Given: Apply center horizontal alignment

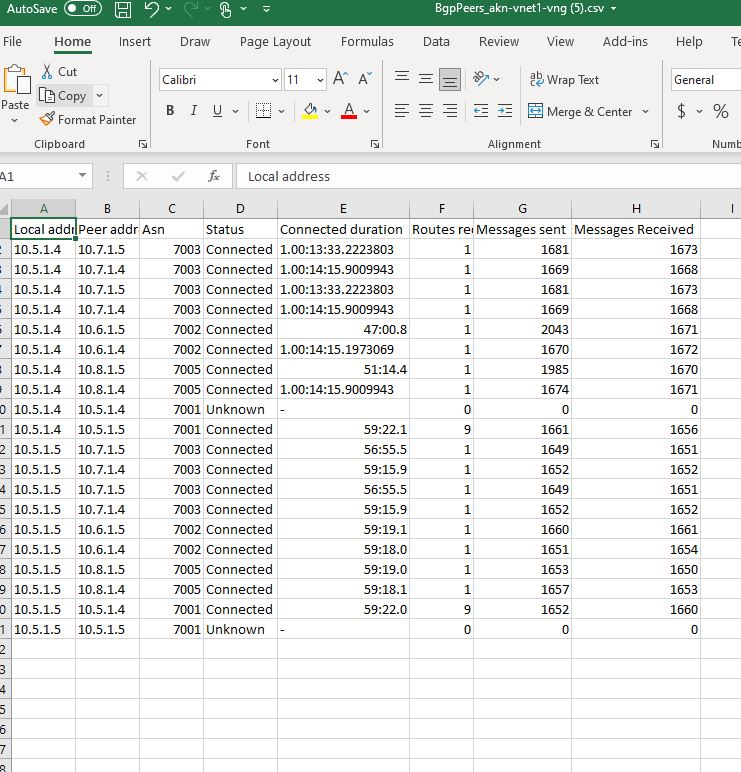Looking at the screenshot, I should [x=426, y=111].
